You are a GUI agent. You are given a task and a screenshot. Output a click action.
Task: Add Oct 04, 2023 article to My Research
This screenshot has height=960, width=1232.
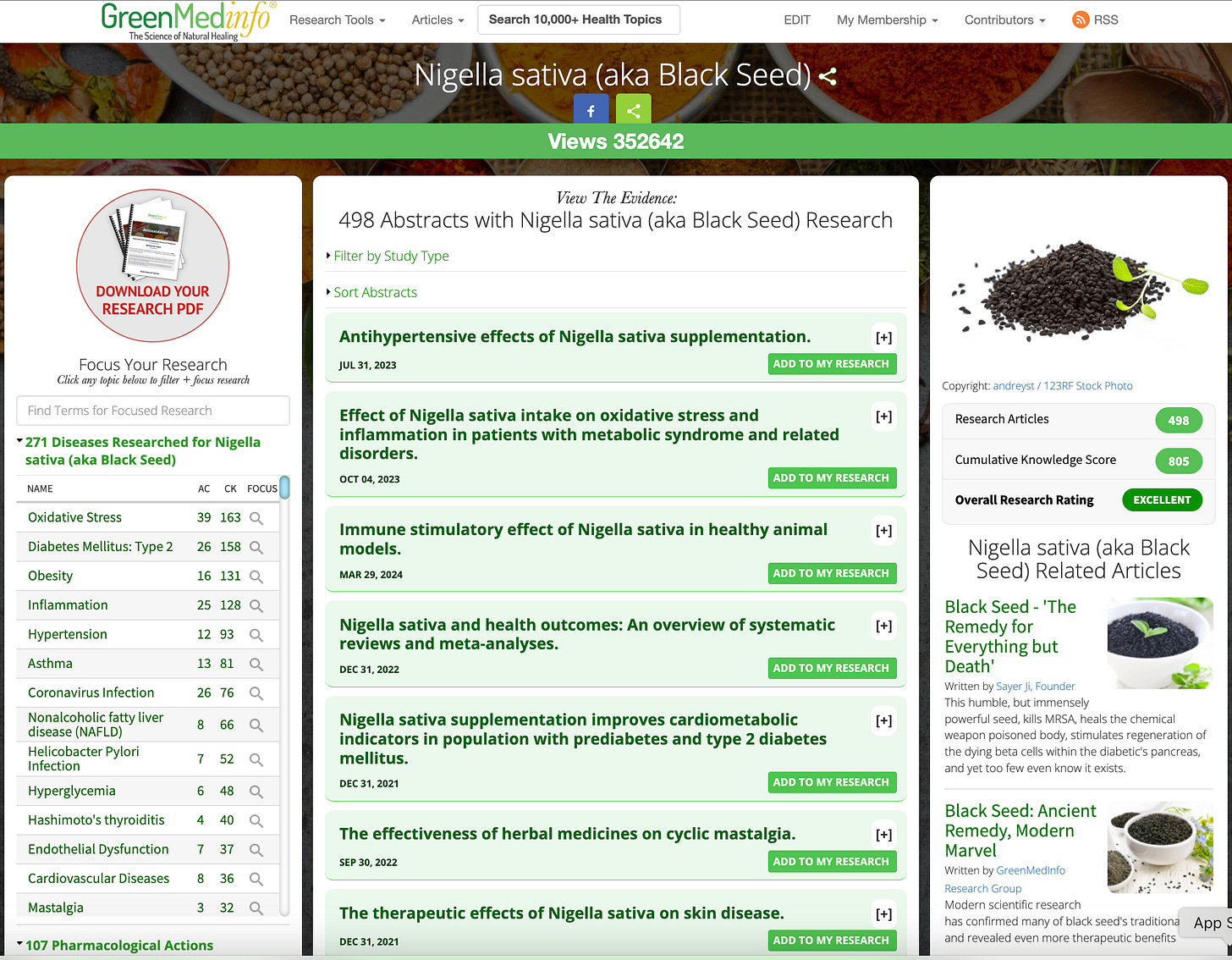(x=831, y=478)
